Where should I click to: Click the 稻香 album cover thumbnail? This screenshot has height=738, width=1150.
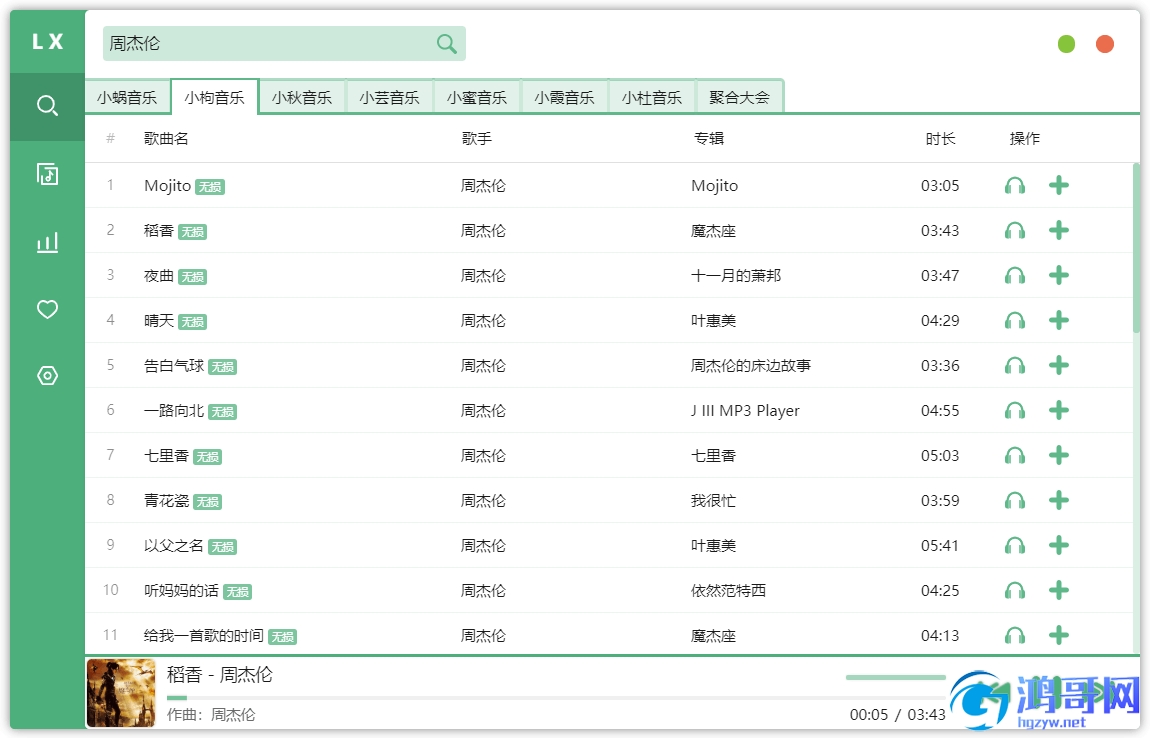click(121, 693)
